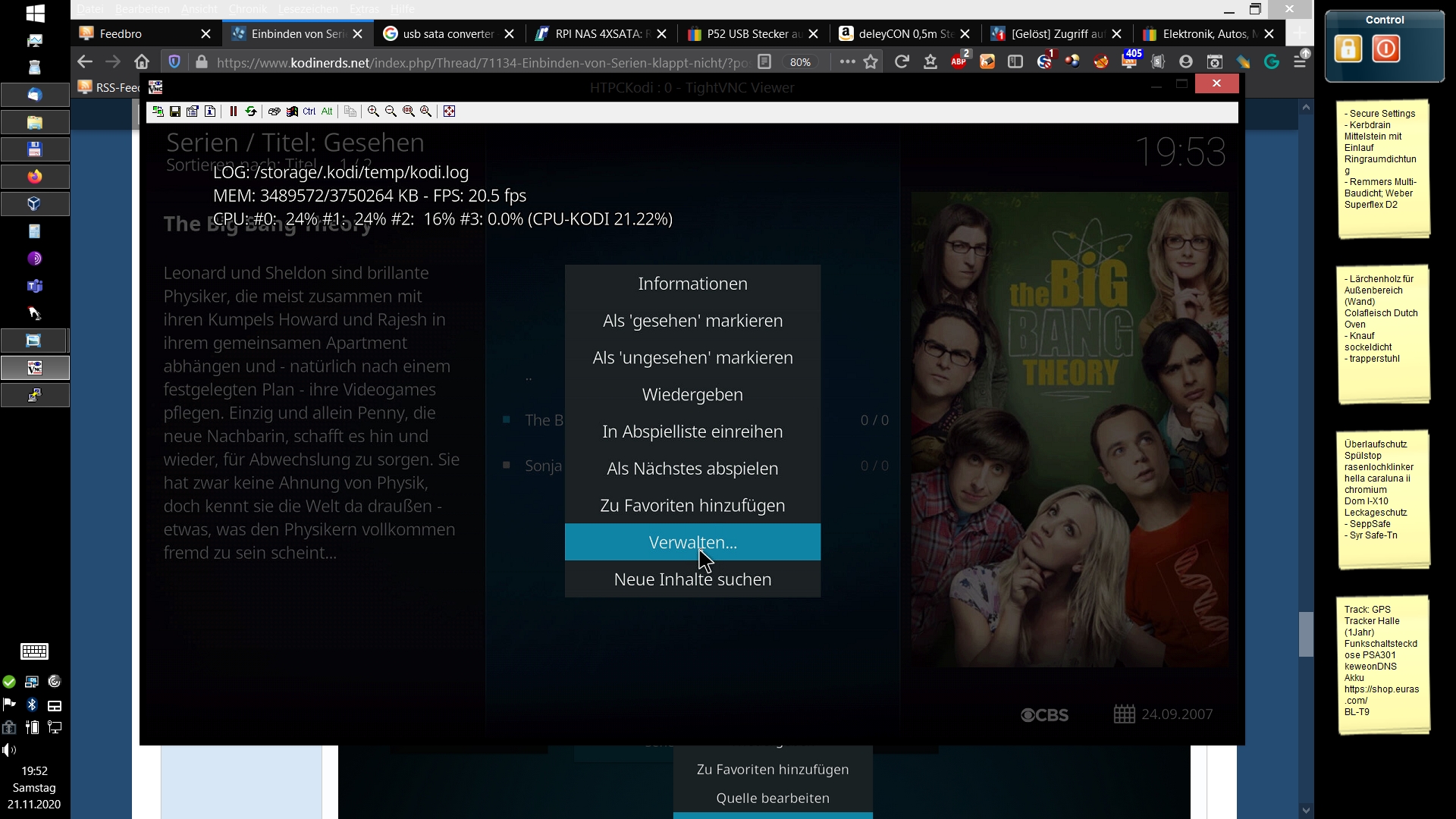
Task: Send Ctrl+Alt+Del via TightVNC toolbar
Action: 274,111
